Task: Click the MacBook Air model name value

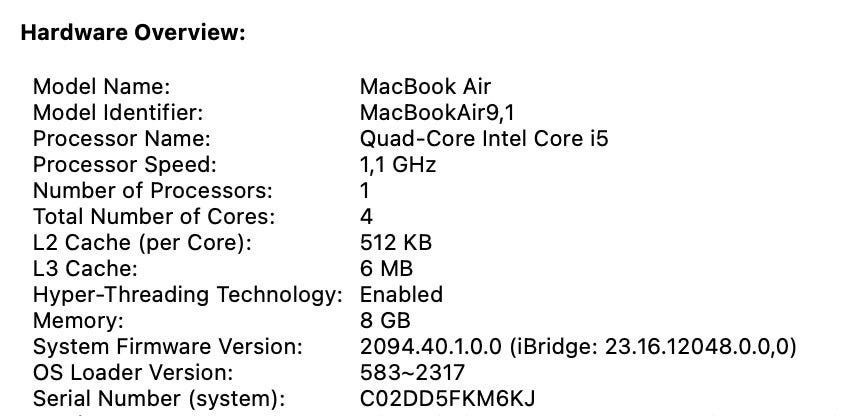Action: [x=425, y=87]
